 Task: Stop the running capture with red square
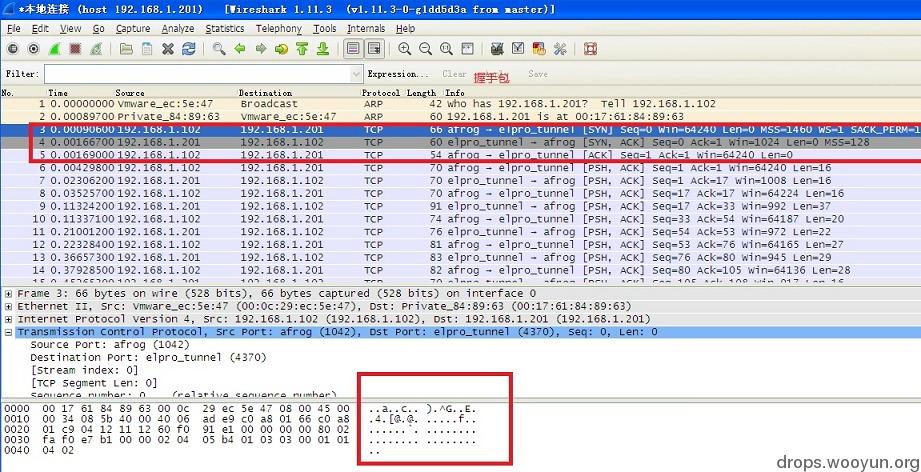click(x=75, y=49)
